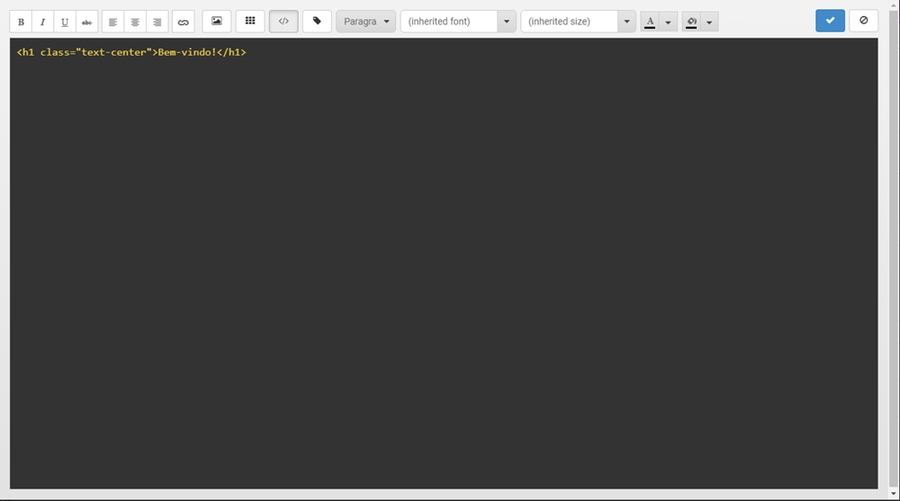Toggle HTML source code view

[284, 21]
